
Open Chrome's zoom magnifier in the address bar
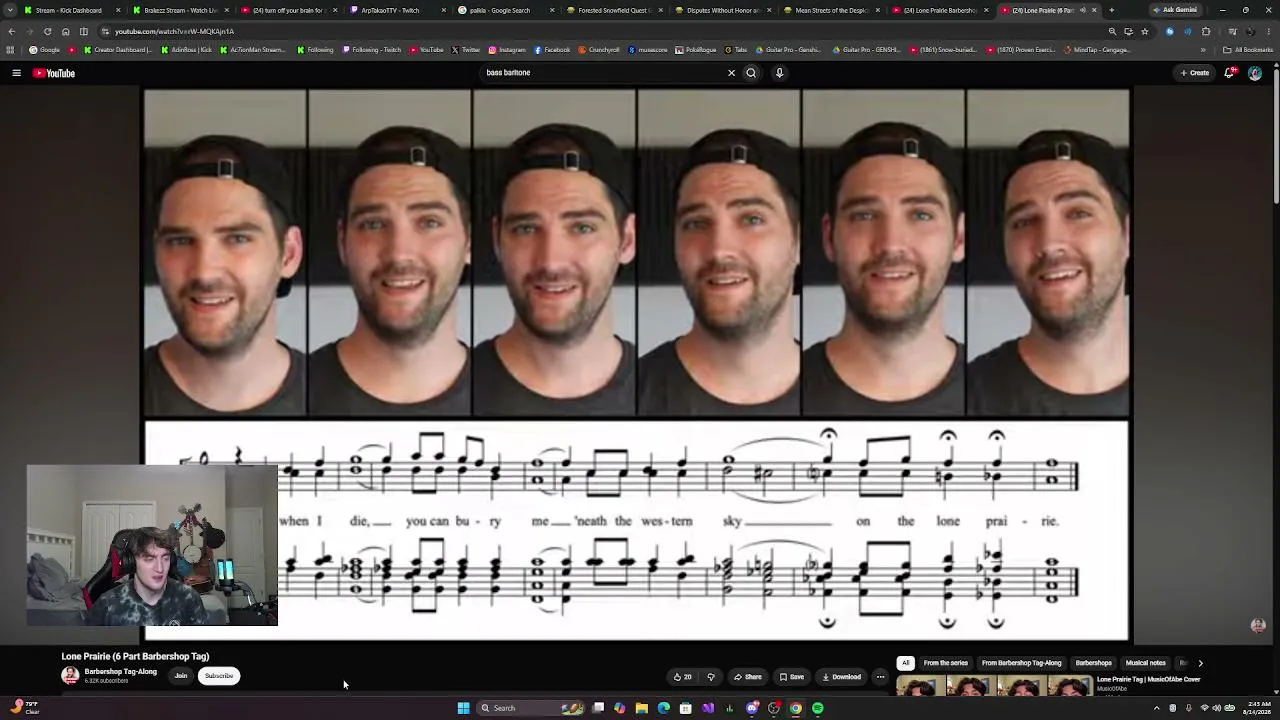[x=1112, y=31]
